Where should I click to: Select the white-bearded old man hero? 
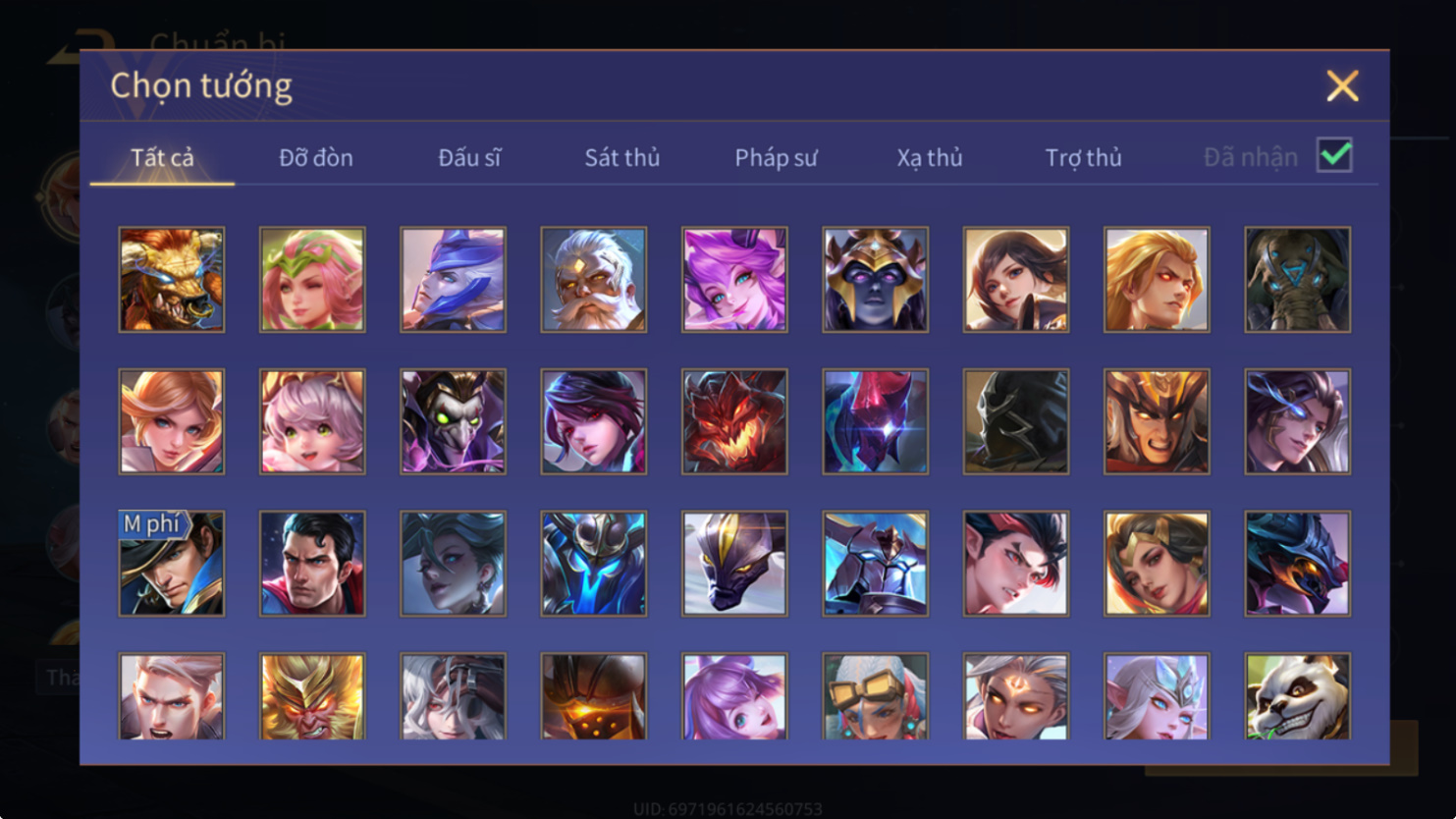point(593,280)
